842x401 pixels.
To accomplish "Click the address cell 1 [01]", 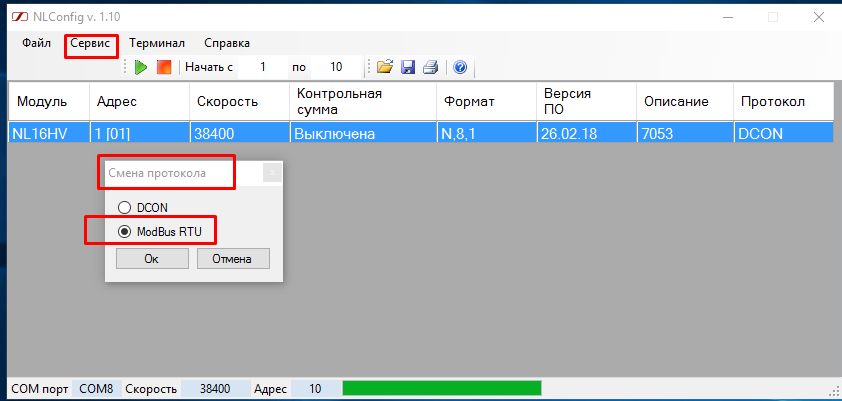I will click(140, 133).
